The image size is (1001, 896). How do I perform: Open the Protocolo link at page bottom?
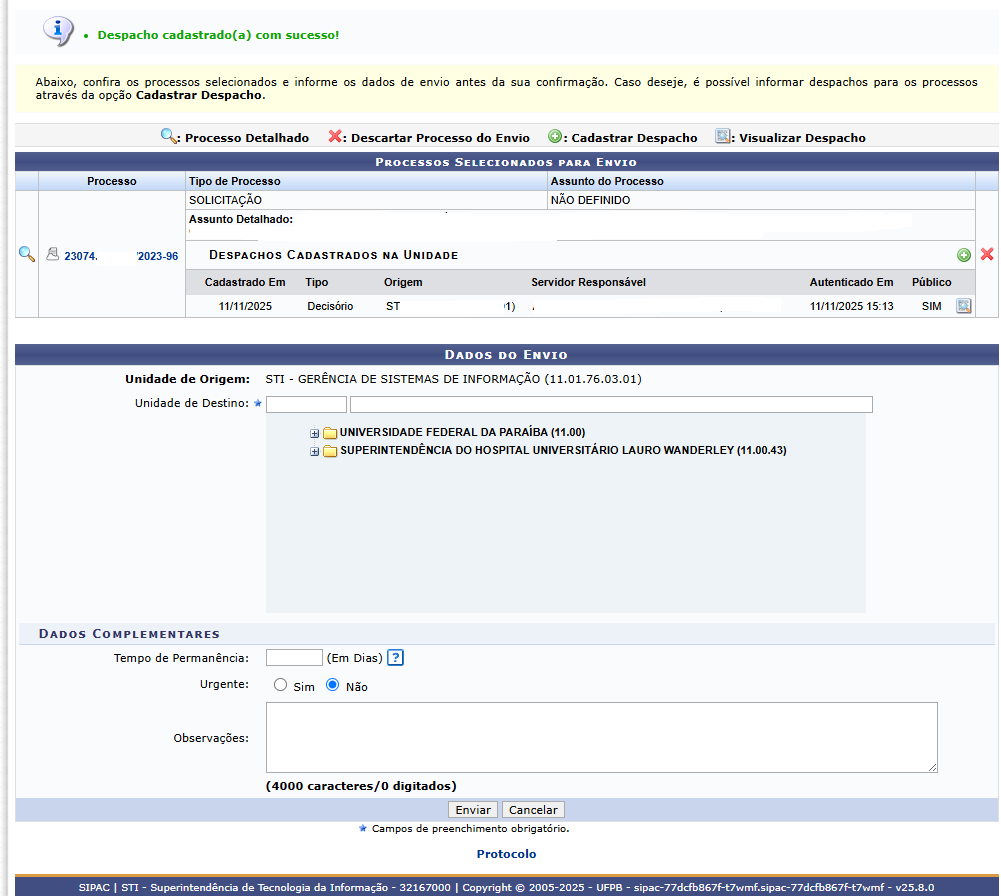click(506, 854)
